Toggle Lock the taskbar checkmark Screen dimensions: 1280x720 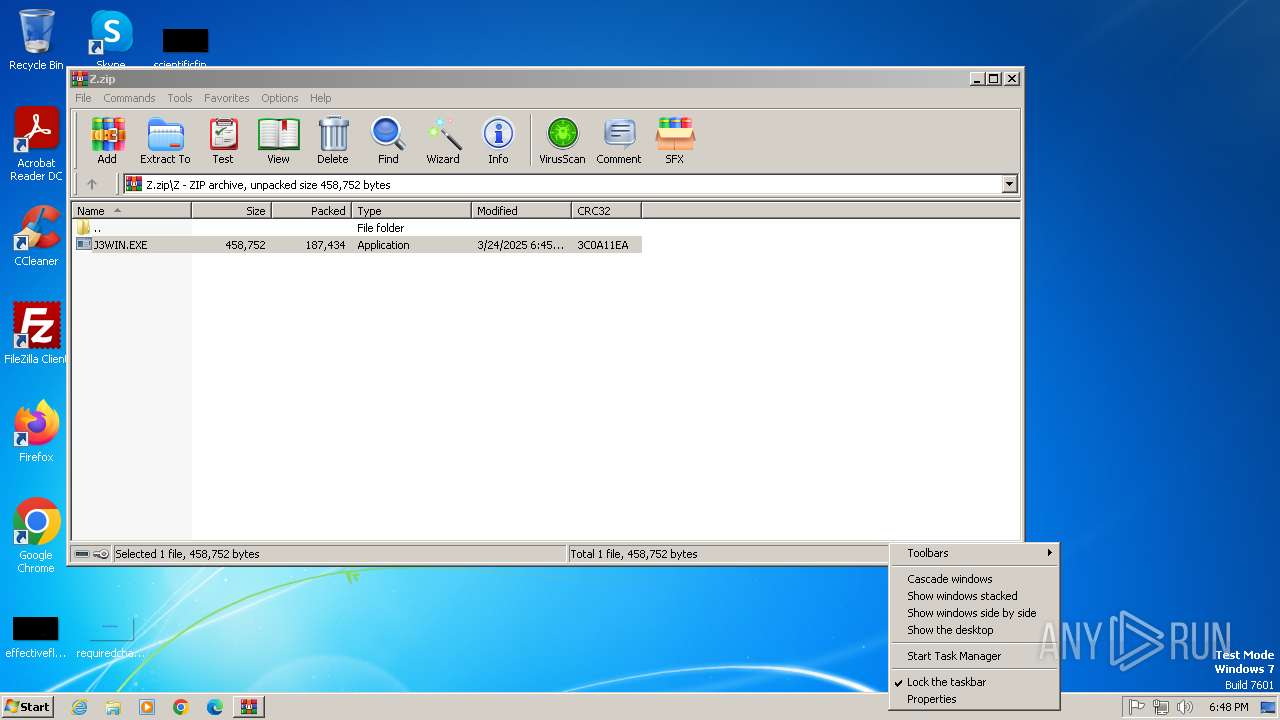pos(974,682)
